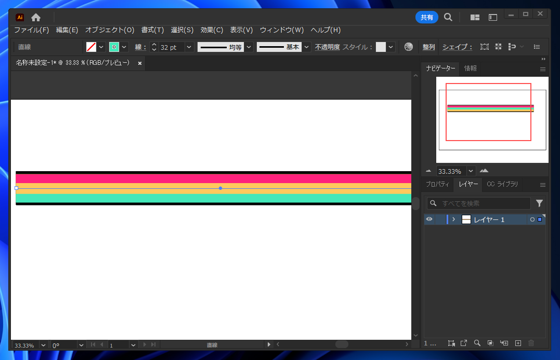Click the recolor artwork circle icon
The width and height of the screenshot is (560, 360).
pos(408,47)
